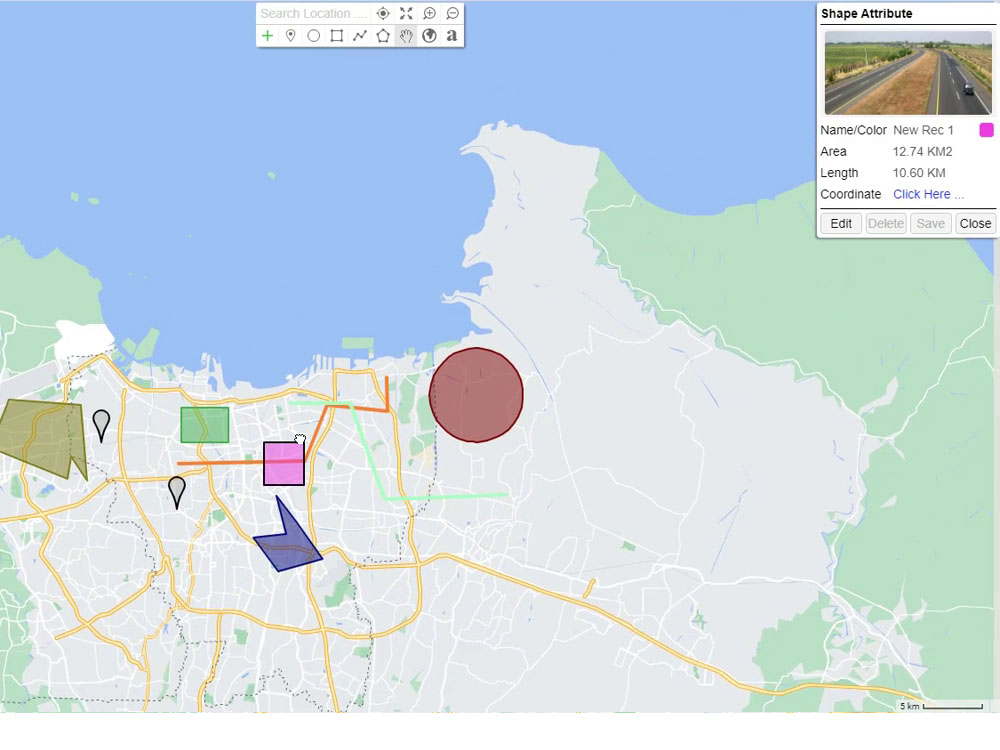
Task: Click the 5 km scale bar
Action: [941, 706]
